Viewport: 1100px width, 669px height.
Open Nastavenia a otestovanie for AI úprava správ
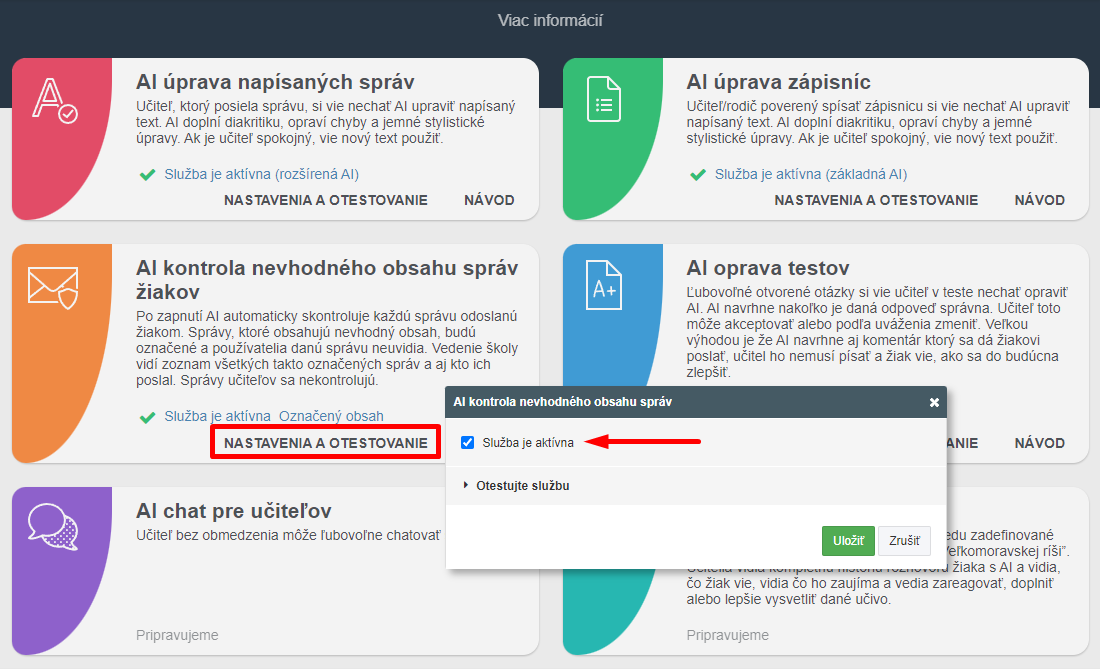(x=325, y=200)
